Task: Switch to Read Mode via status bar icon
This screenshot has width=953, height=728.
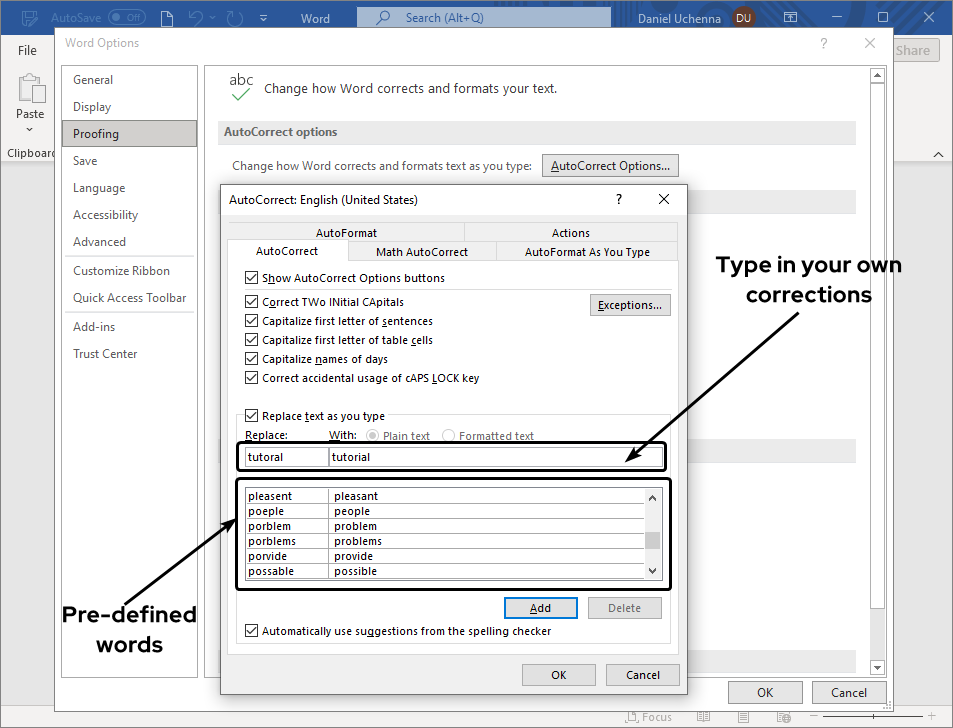Action: click(x=703, y=717)
